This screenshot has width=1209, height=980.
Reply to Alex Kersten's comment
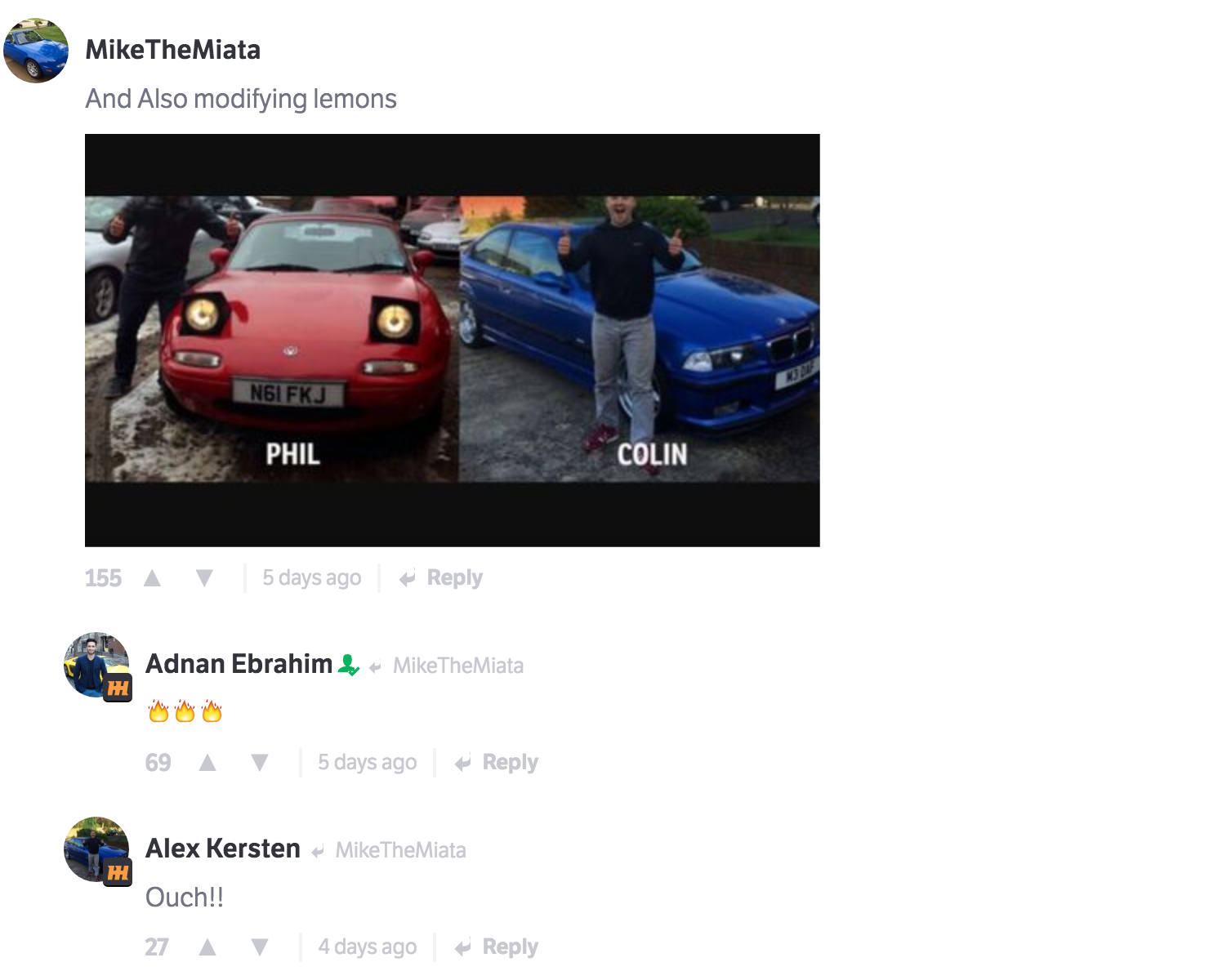point(497,947)
